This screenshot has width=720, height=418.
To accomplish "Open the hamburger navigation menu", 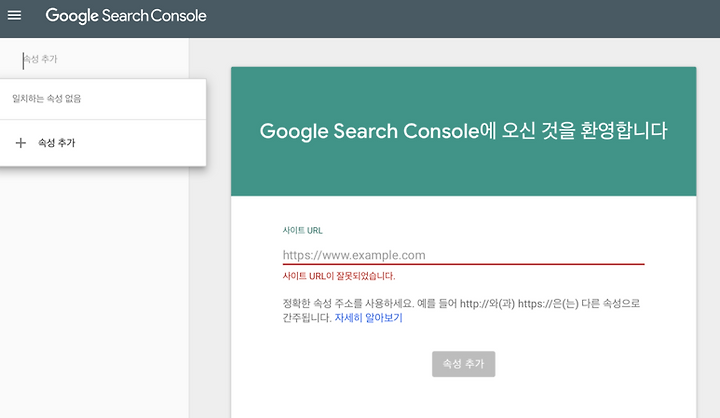I will click(x=14, y=16).
